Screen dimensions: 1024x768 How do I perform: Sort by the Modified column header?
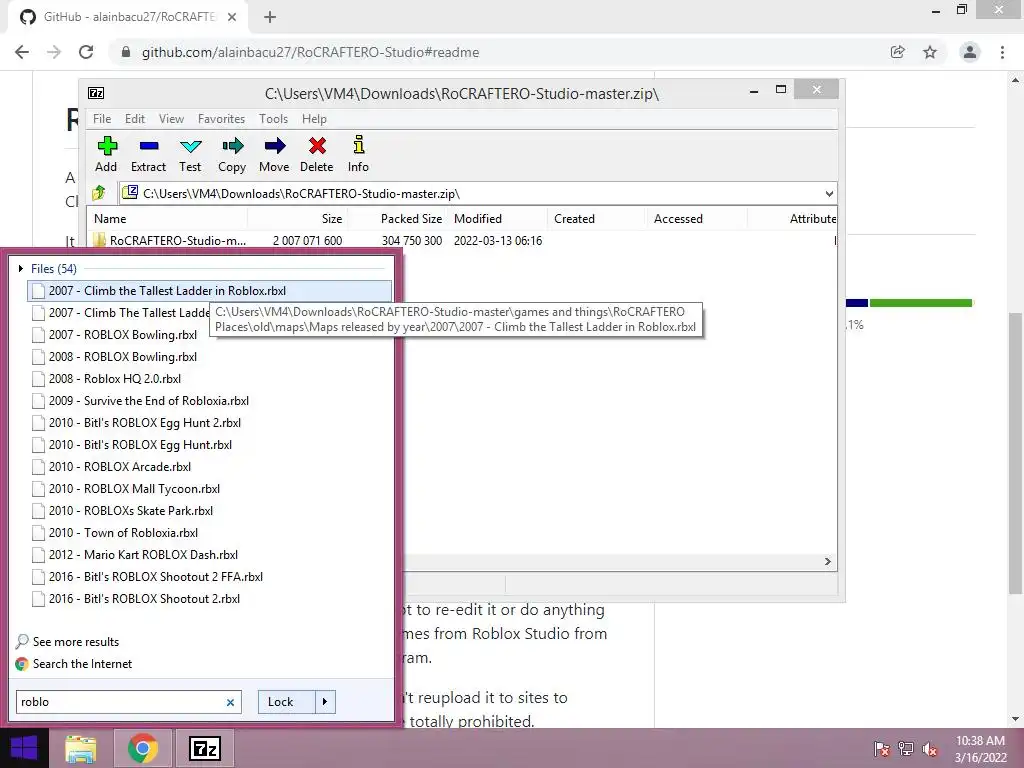click(497, 219)
